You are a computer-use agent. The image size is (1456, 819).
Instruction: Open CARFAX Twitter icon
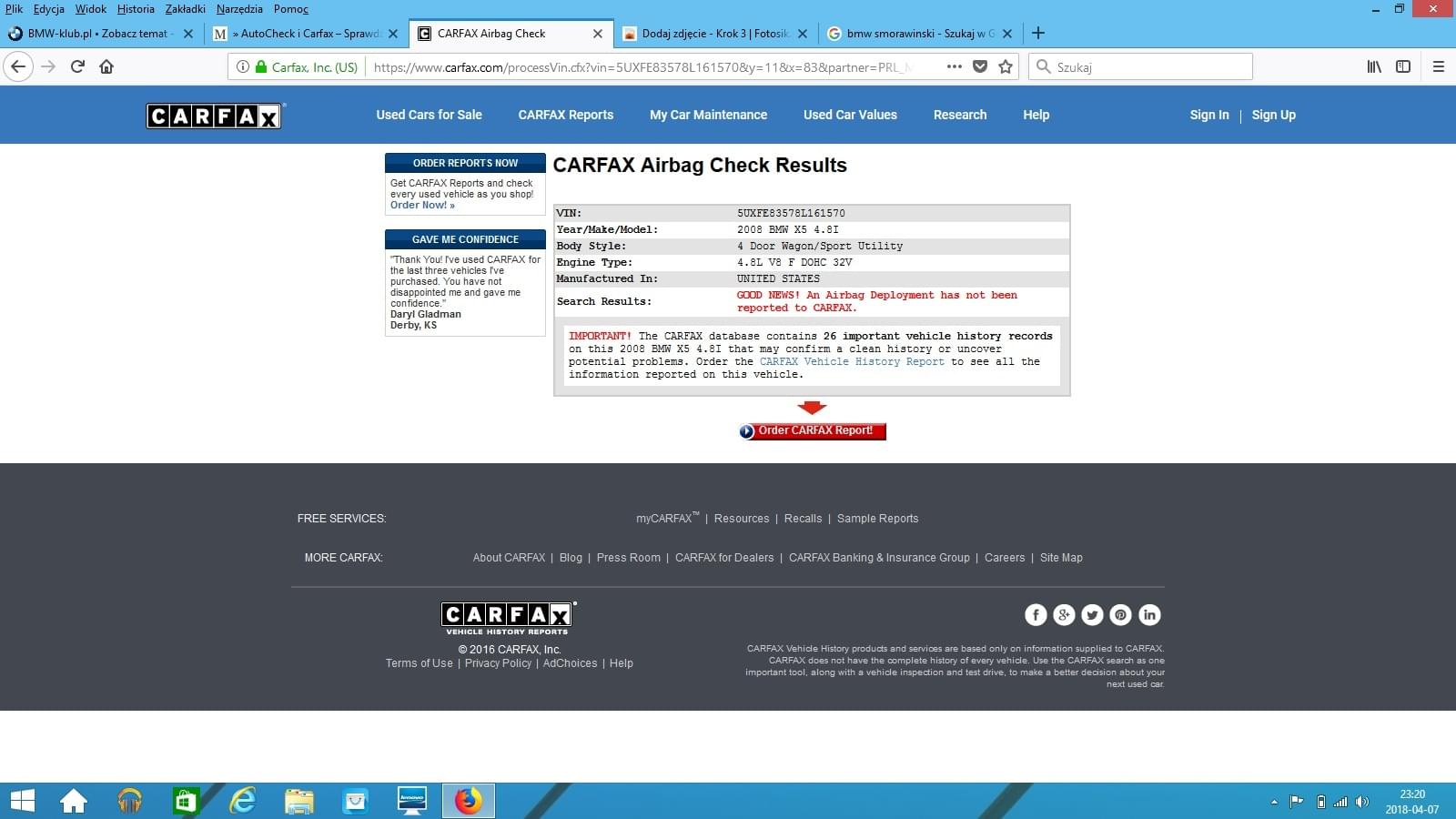click(x=1092, y=615)
